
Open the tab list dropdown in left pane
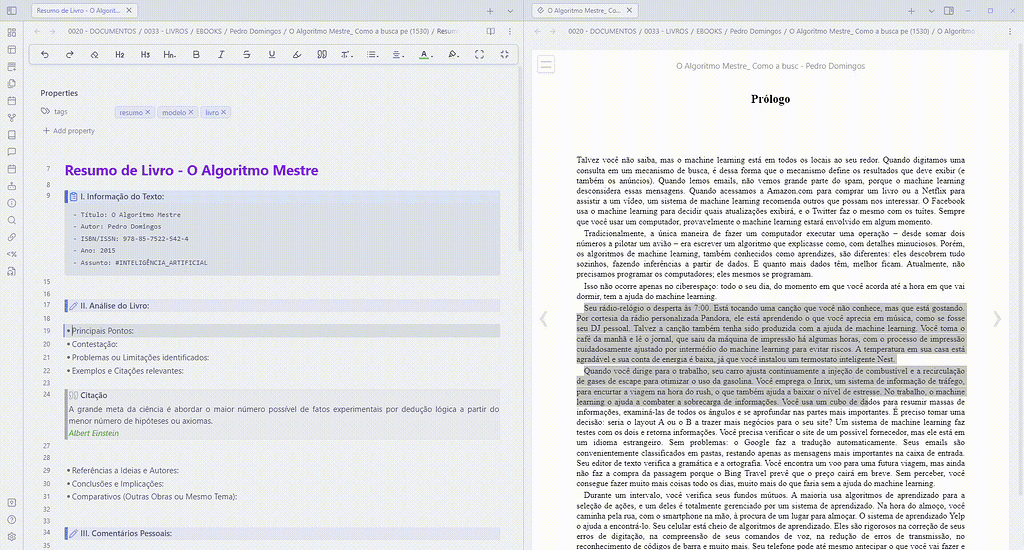click(510, 11)
